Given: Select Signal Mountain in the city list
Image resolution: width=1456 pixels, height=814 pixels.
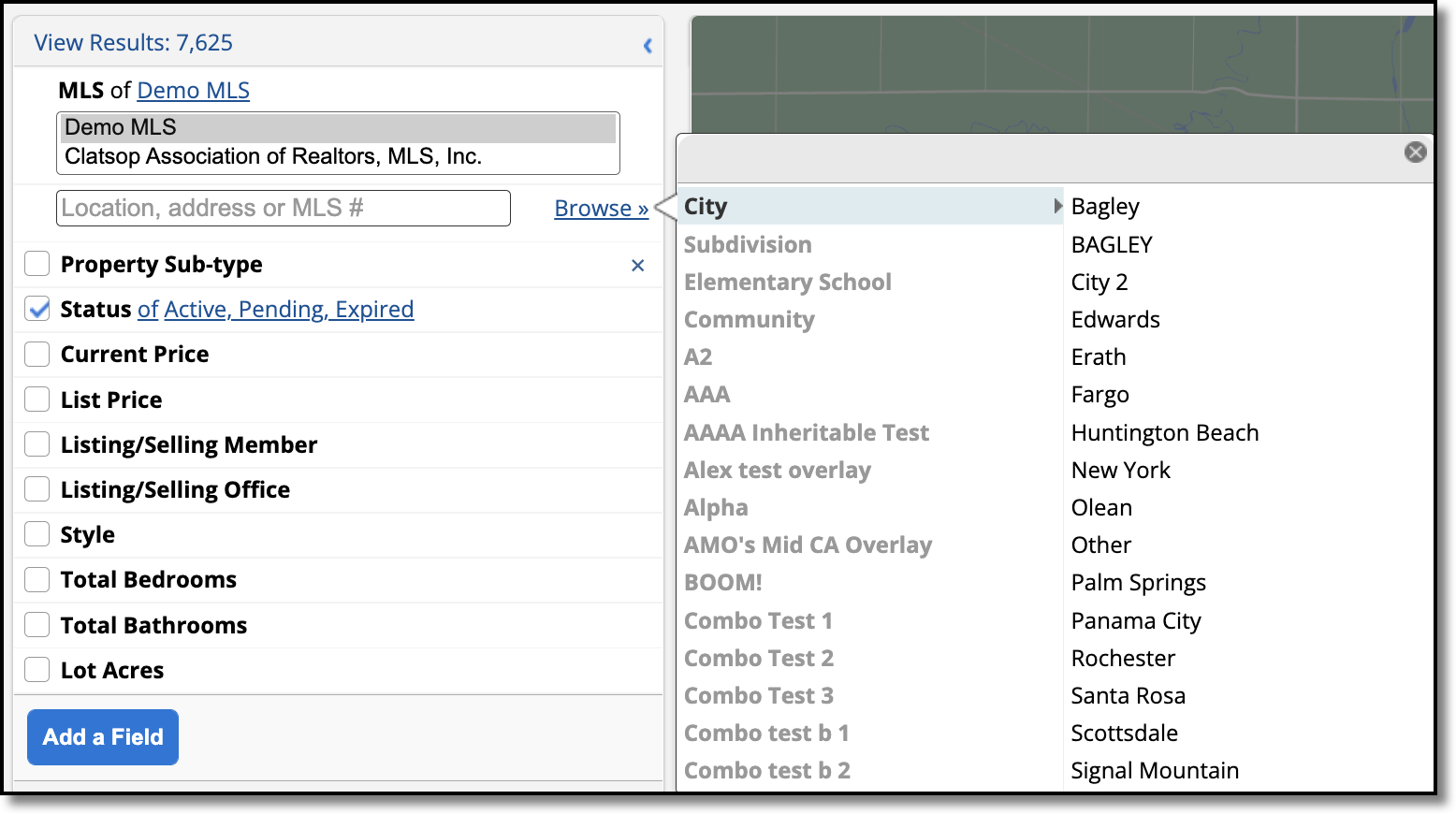Looking at the screenshot, I should (1155, 770).
